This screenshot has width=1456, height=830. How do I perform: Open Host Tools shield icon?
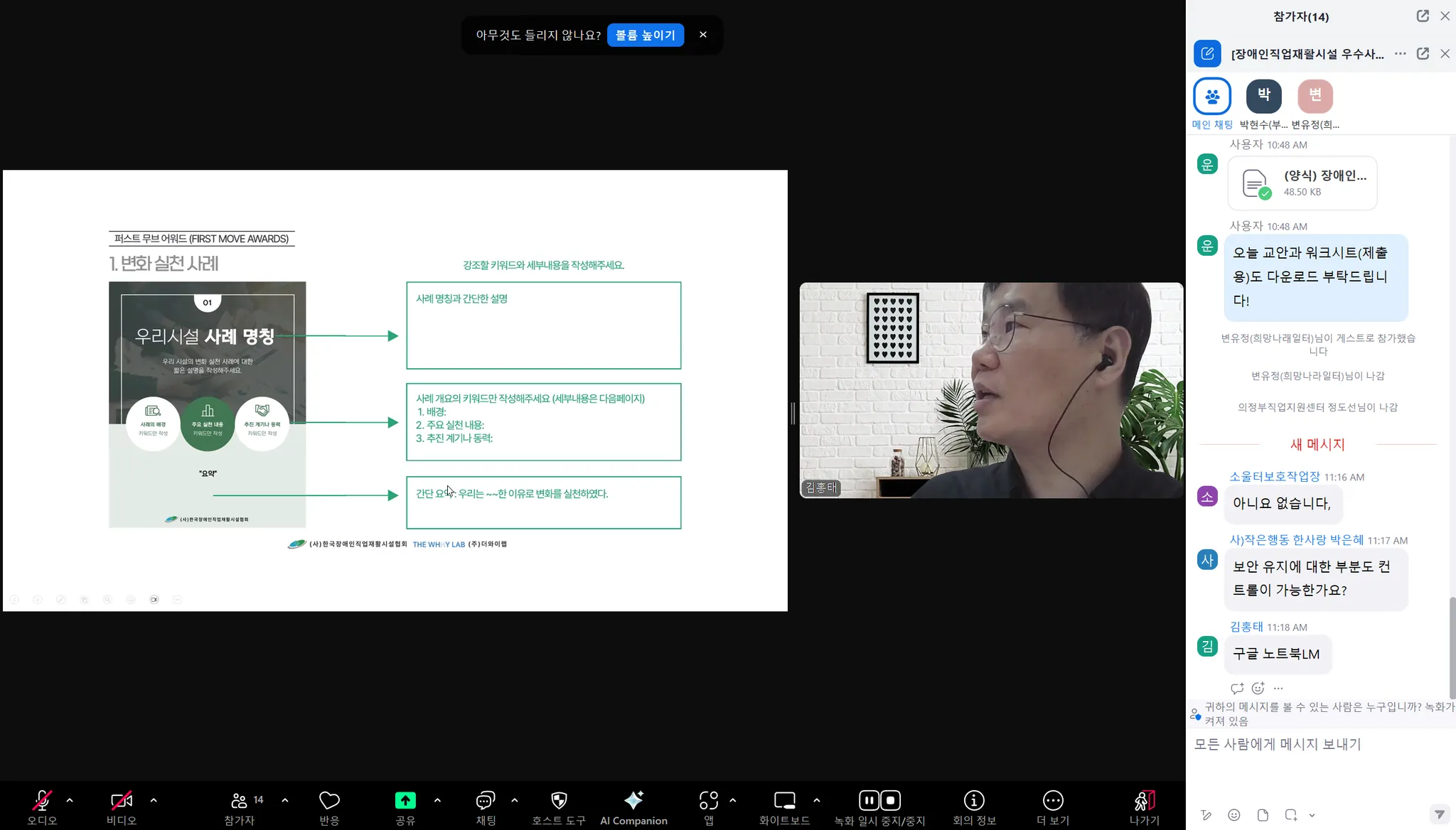click(x=559, y=801)
